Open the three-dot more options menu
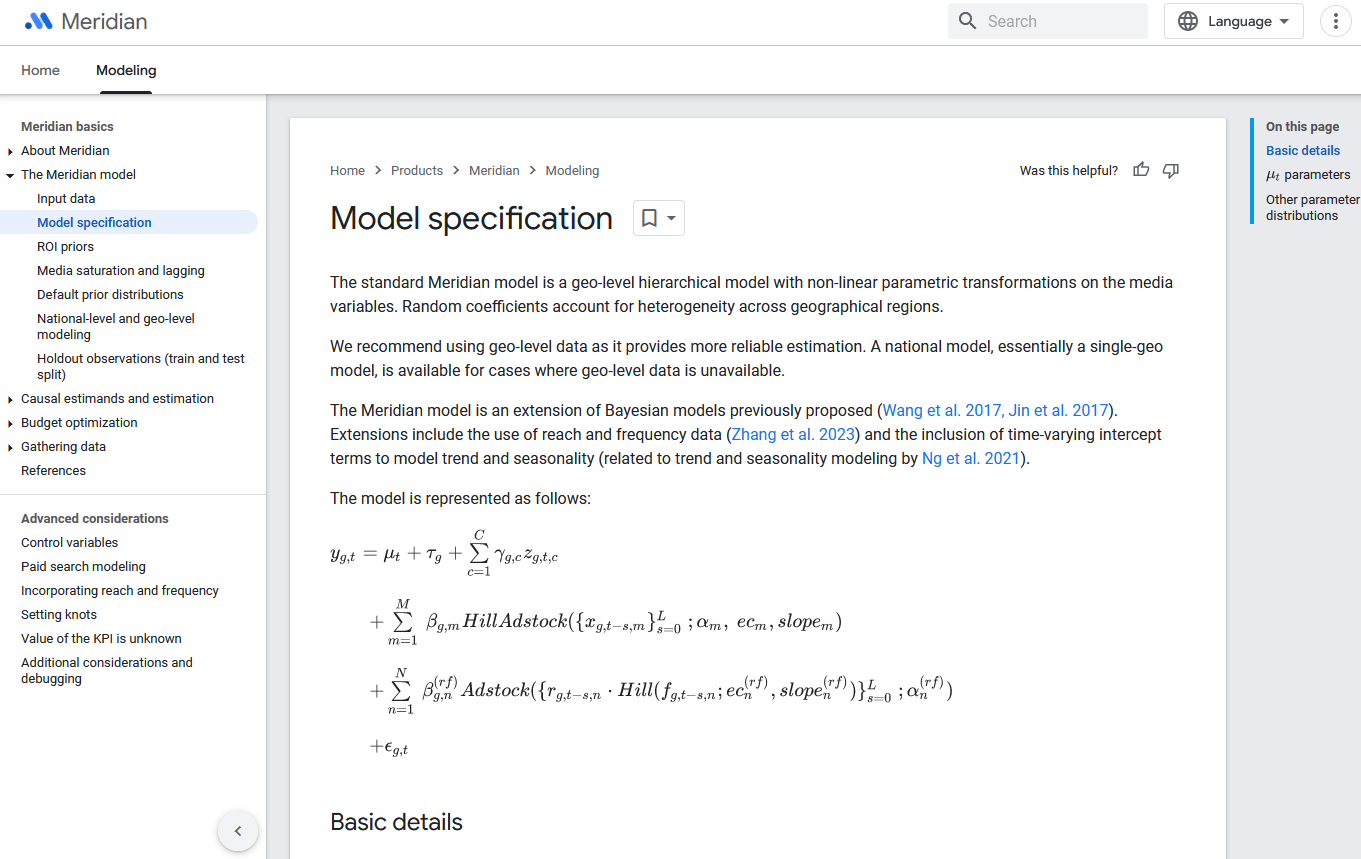The height and width of the screenshot is (859, 1361). [1336, 21]
